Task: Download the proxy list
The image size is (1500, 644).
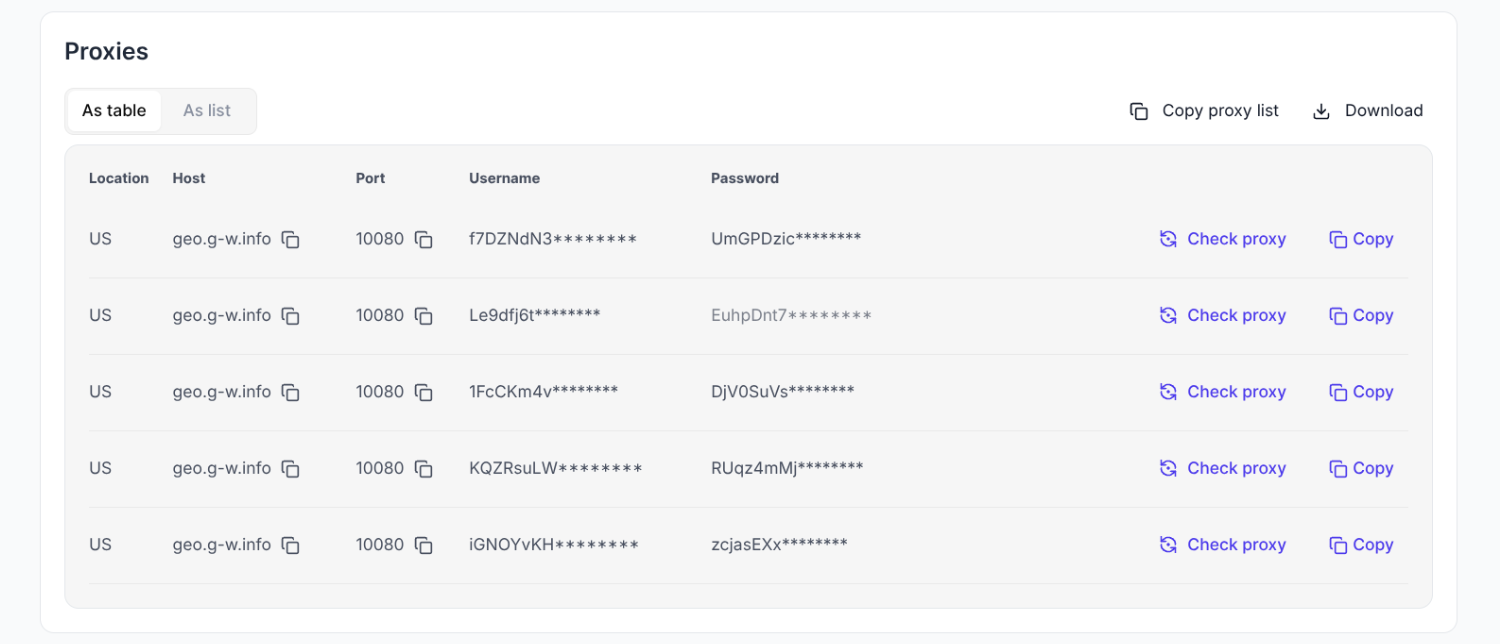Action: click(1367, 111)
